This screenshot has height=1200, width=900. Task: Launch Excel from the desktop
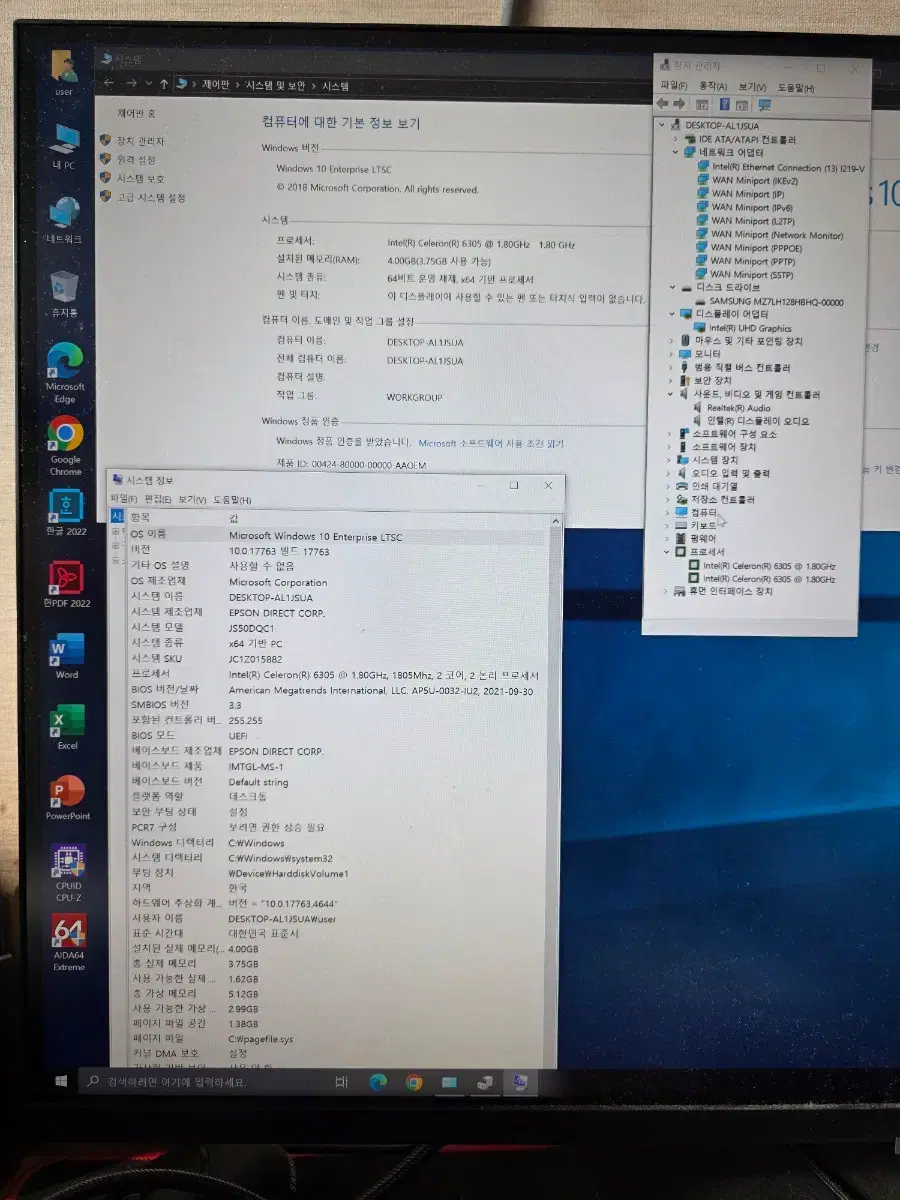(x=67, y=727)
